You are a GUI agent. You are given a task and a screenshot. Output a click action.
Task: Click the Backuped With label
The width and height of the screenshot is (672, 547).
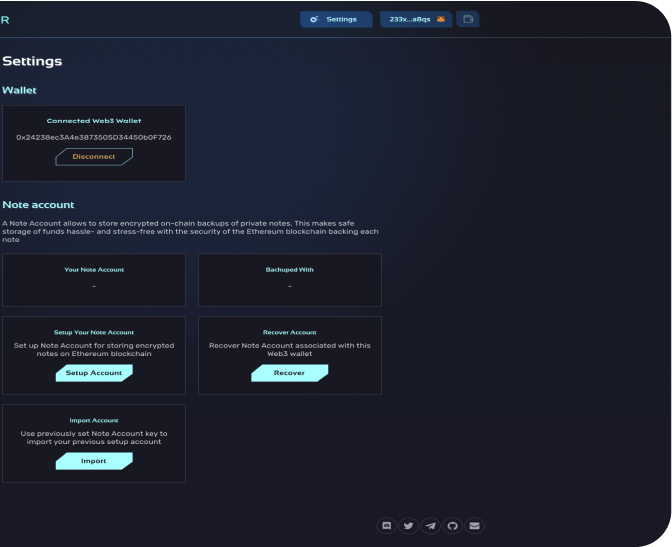pyautogui.click(x=289, y=270)
